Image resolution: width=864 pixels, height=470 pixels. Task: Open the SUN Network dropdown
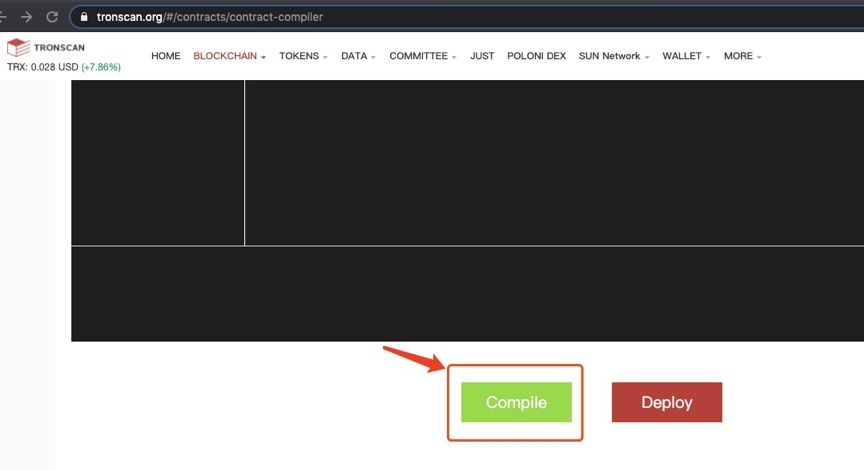coord(613,56)
